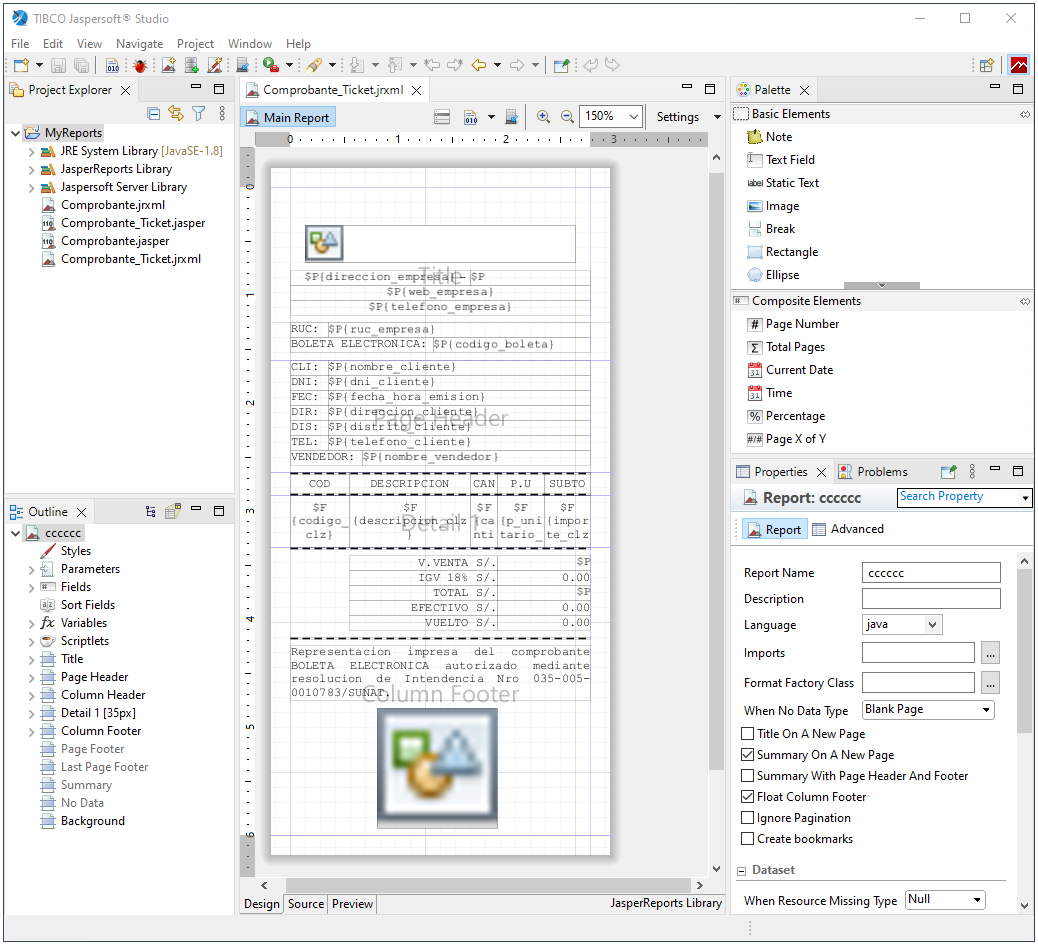Switch to the Preview tab
Image resolution: width=1038 pixels, height=945 pixels.
pyautogui.click(x=352, y=904)
